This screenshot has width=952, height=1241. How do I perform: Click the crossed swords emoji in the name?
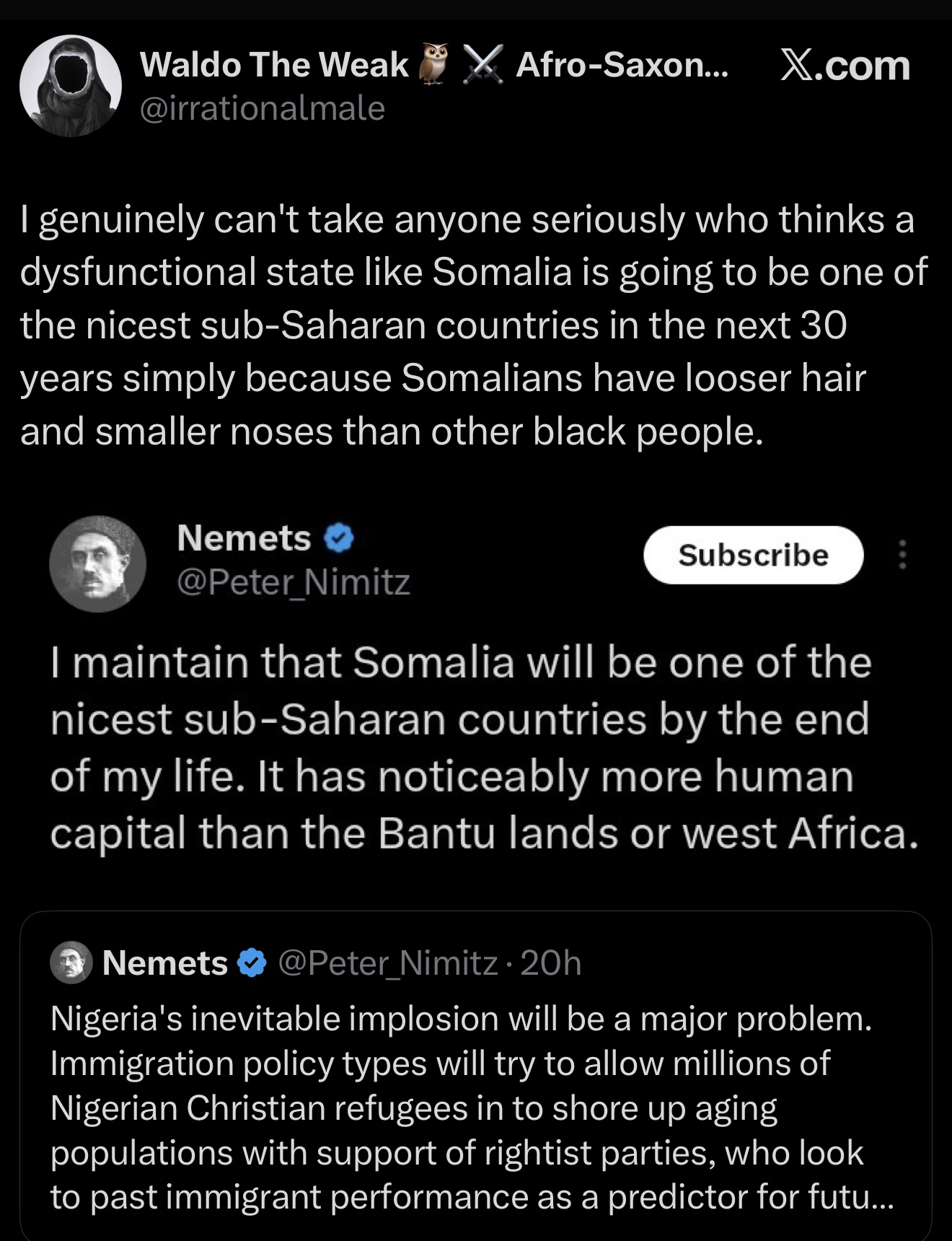coord(482,64)
